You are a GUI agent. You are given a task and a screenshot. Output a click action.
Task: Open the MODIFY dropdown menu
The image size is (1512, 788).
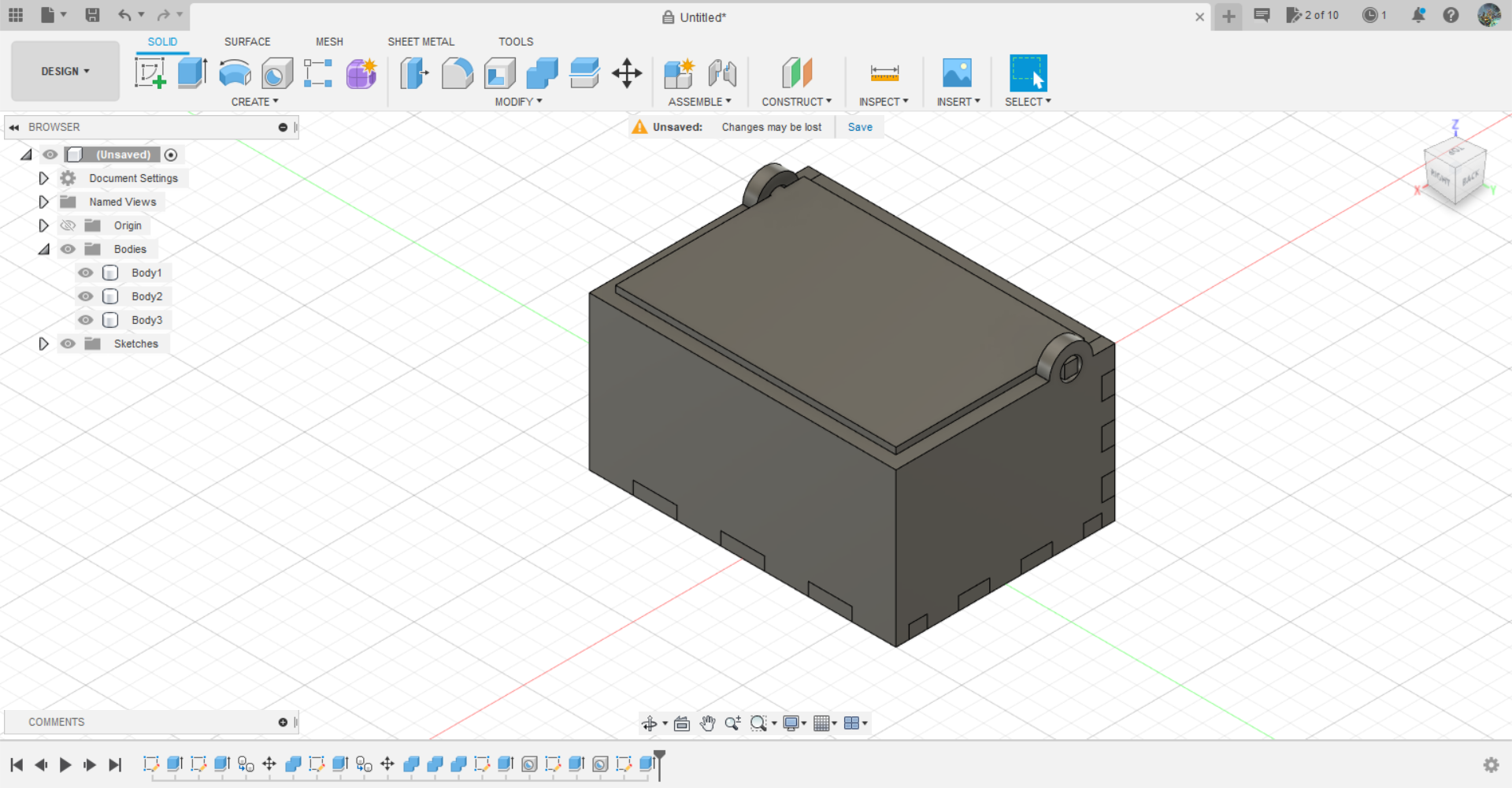tap(518, 102)
